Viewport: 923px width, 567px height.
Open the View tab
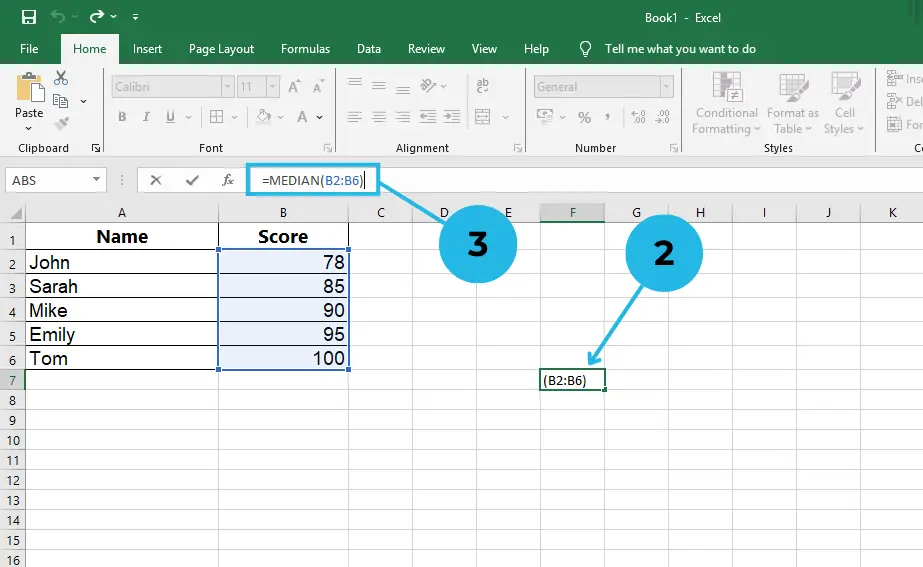[x=484, y=49]
